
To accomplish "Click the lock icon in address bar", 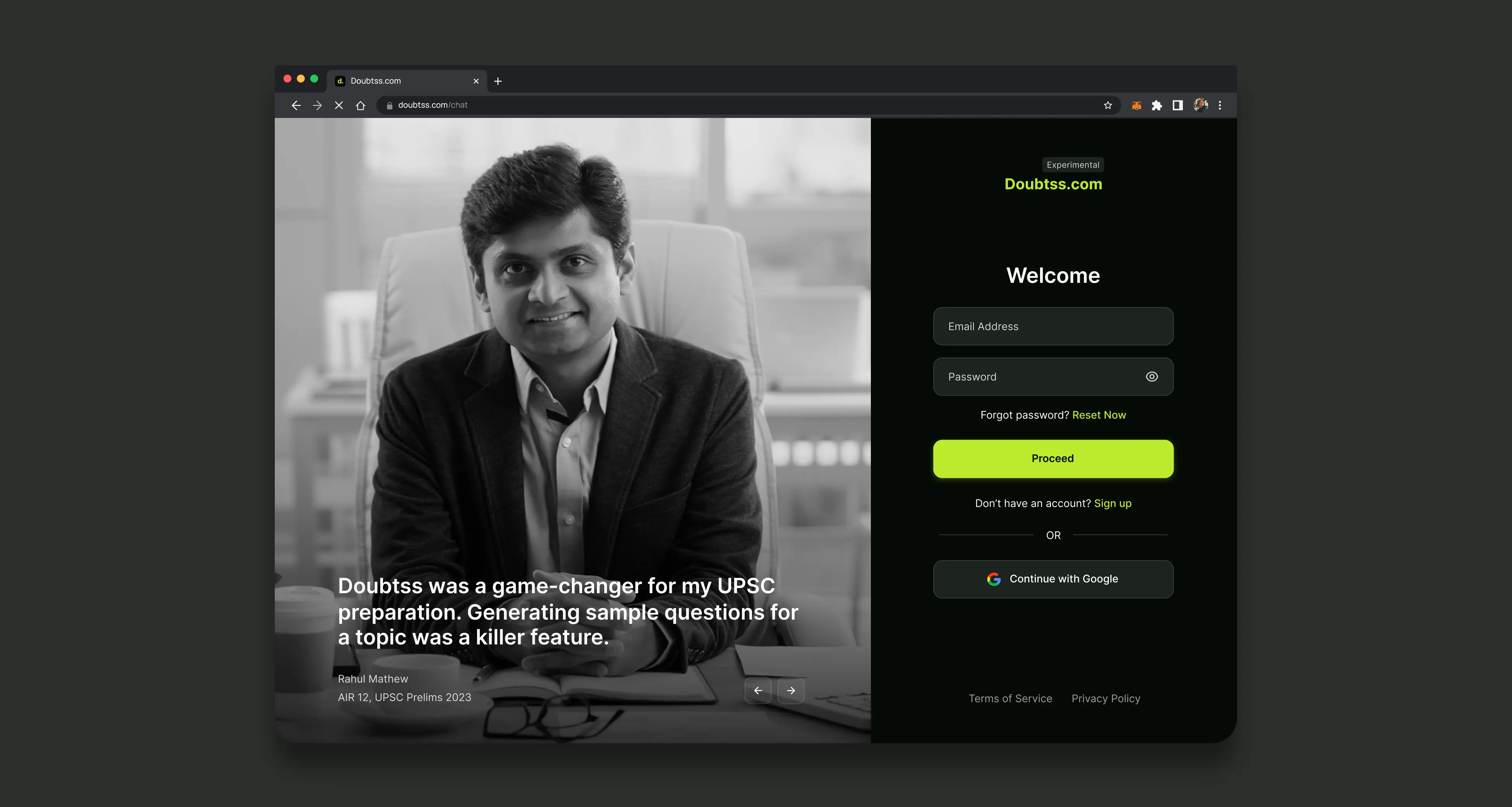I will tap(389, 106).
